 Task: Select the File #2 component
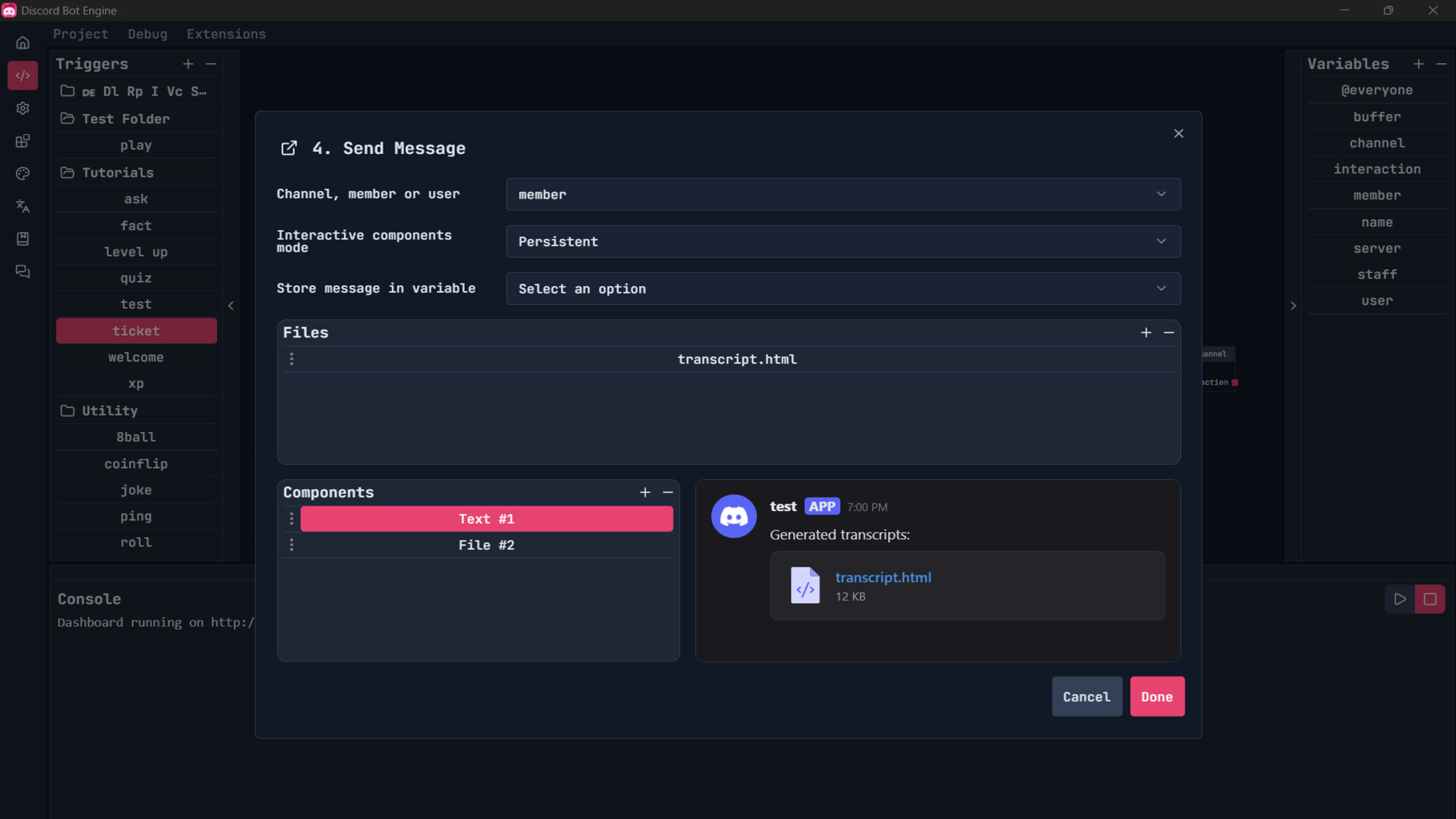[x=486, y=545]
